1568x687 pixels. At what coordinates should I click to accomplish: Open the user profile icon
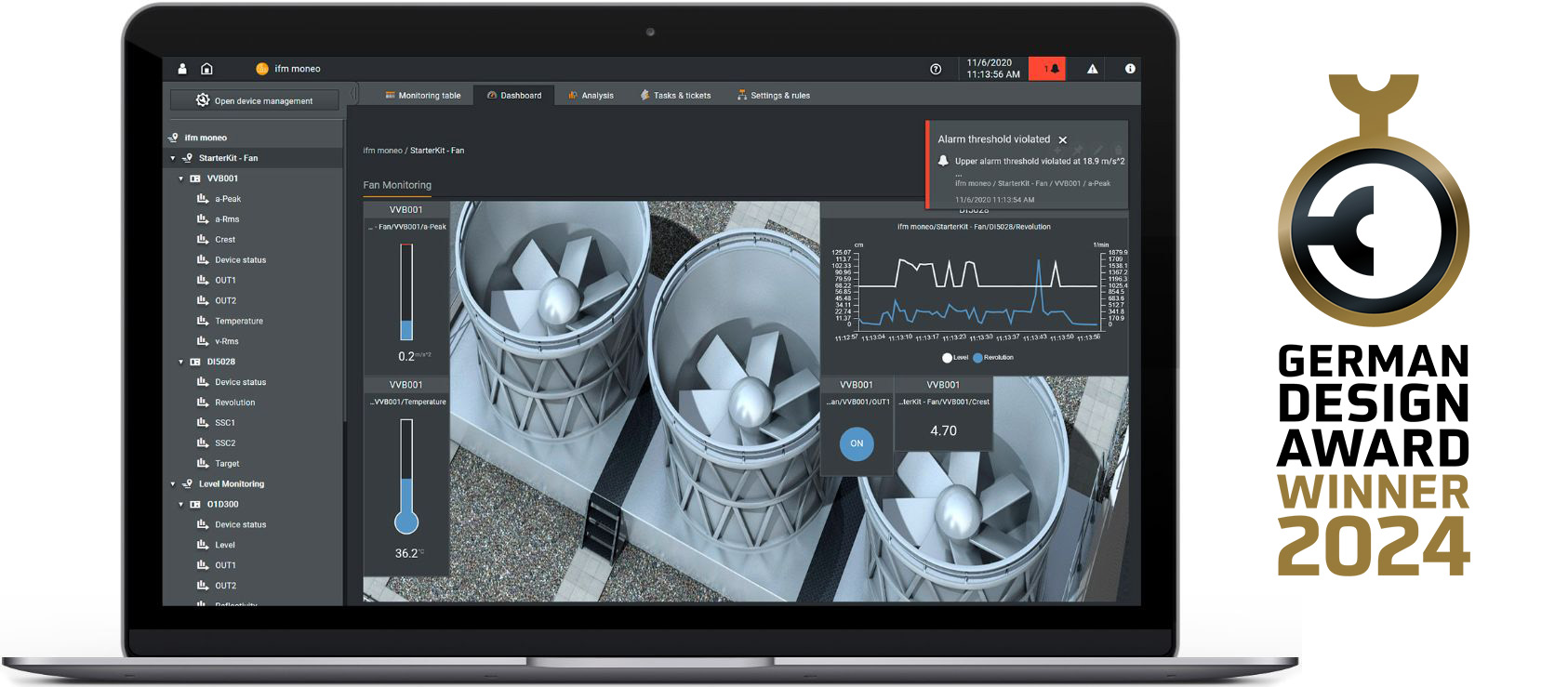pos(182,69)
